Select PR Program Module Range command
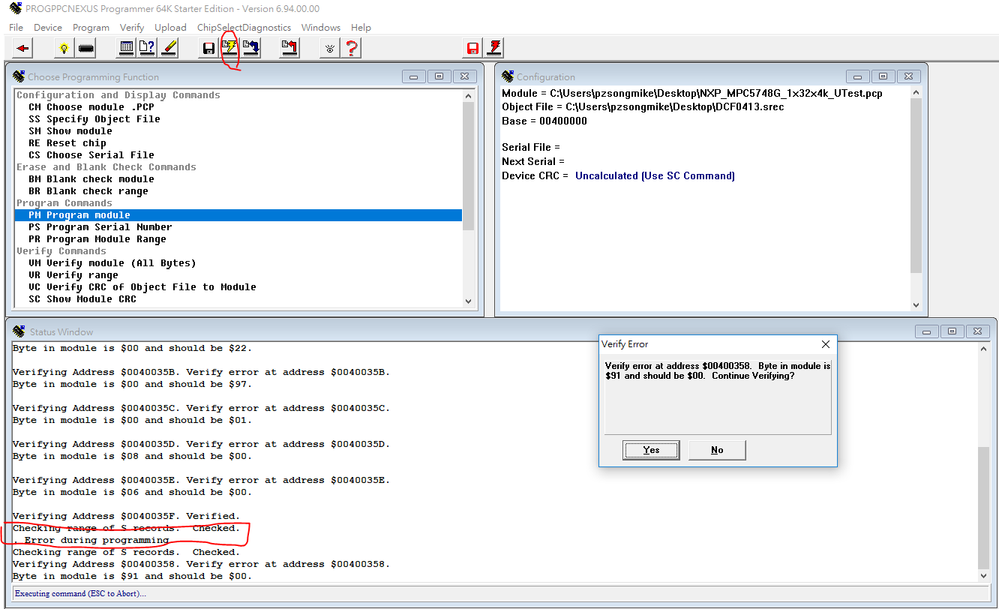Image resolution: width=999 pixels, height=609 pixels. pos(97,240)
